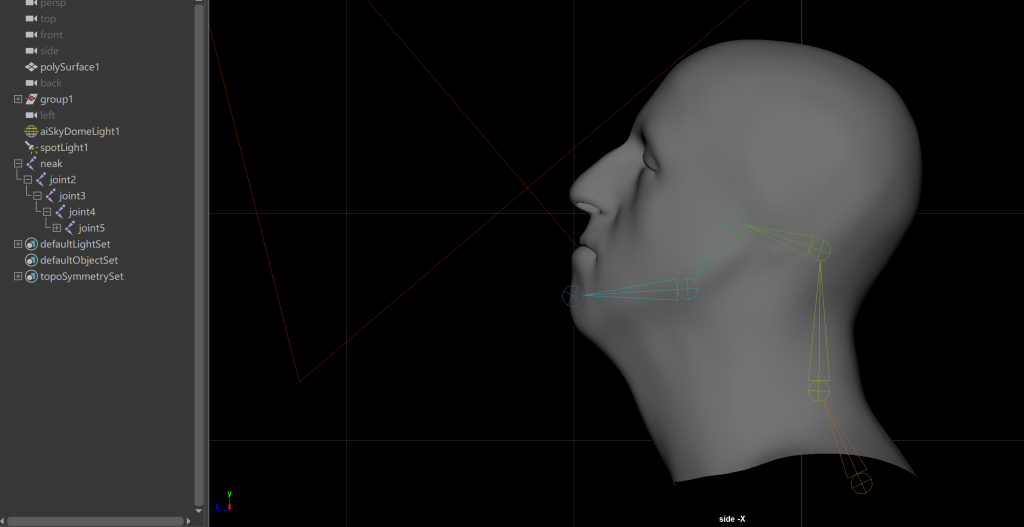Select the joint3 label in outliner
Screen dimensions: 1024x527
pos(73,196)
